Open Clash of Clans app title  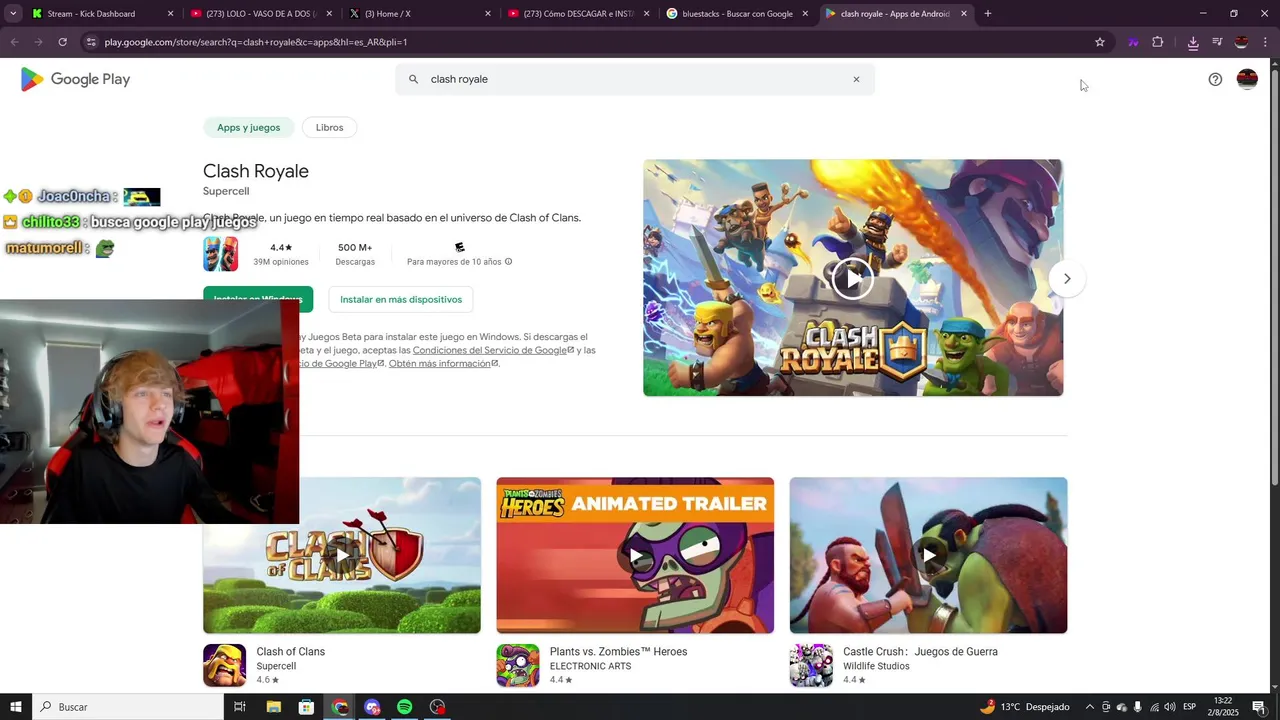pos(290,652)
